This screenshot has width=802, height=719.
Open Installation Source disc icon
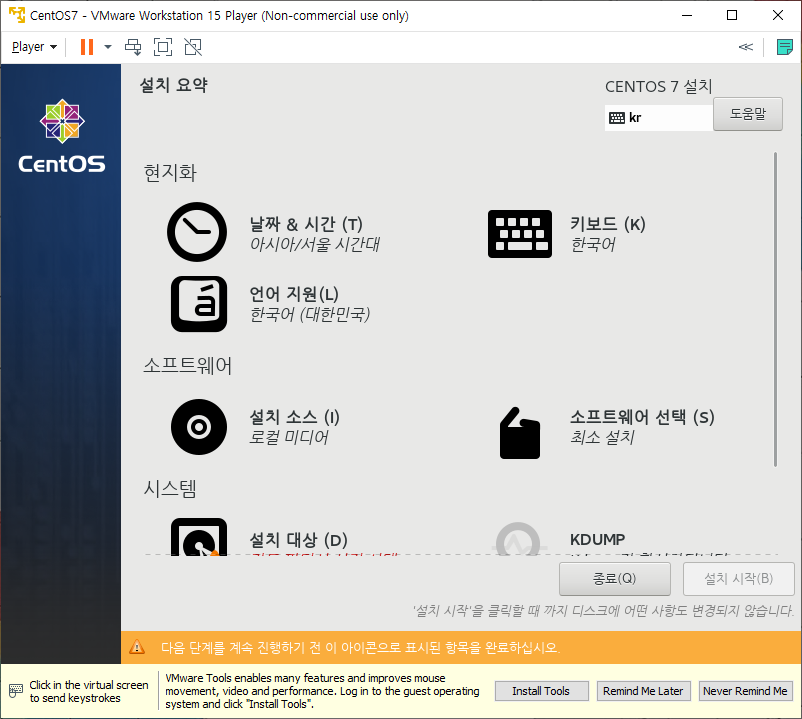[199, 427]
